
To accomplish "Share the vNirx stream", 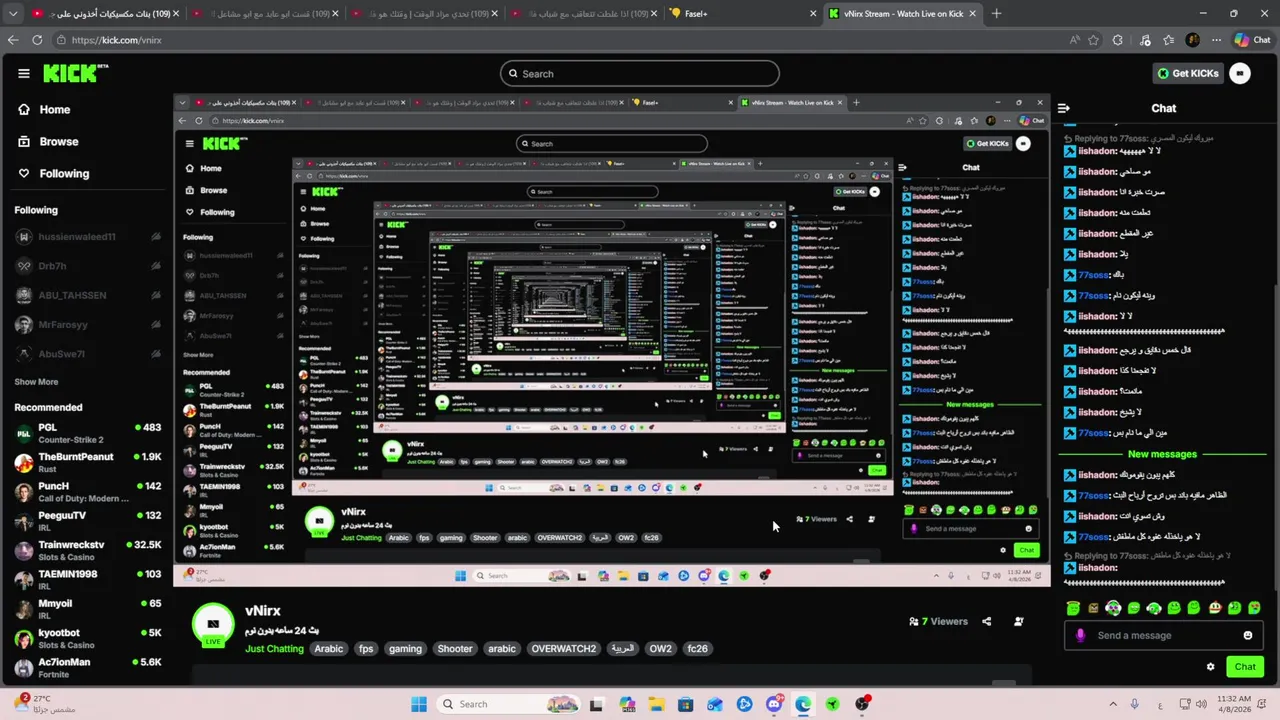I will (x=986, y=621).
